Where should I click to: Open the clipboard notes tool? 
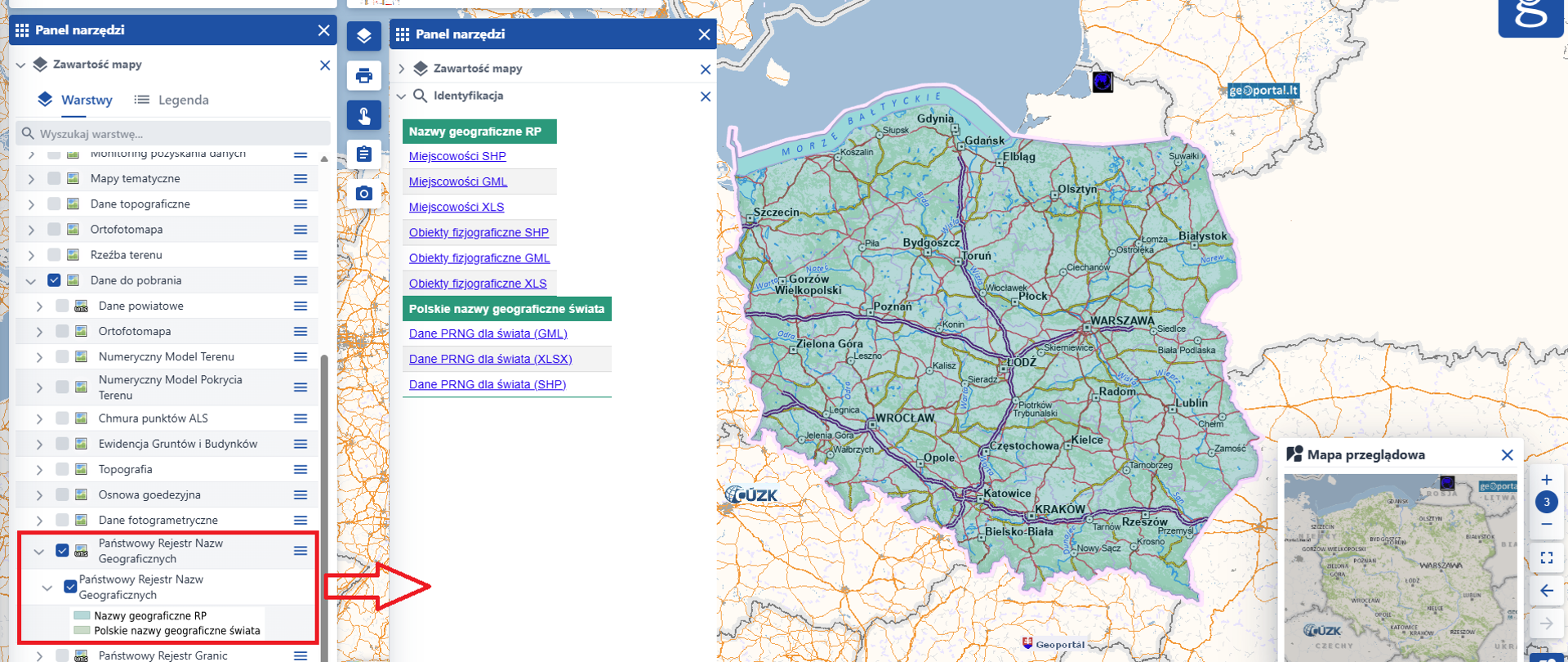click(364, 154)
